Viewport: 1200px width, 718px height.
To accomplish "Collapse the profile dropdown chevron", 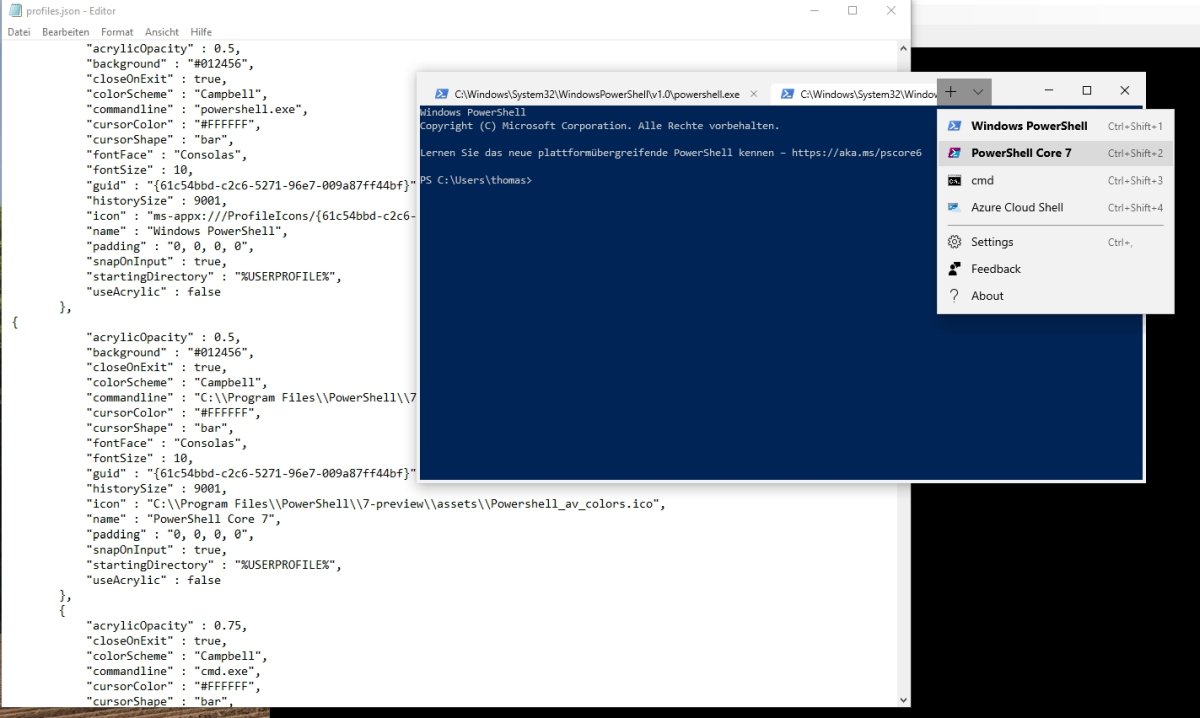I will 978,91.
